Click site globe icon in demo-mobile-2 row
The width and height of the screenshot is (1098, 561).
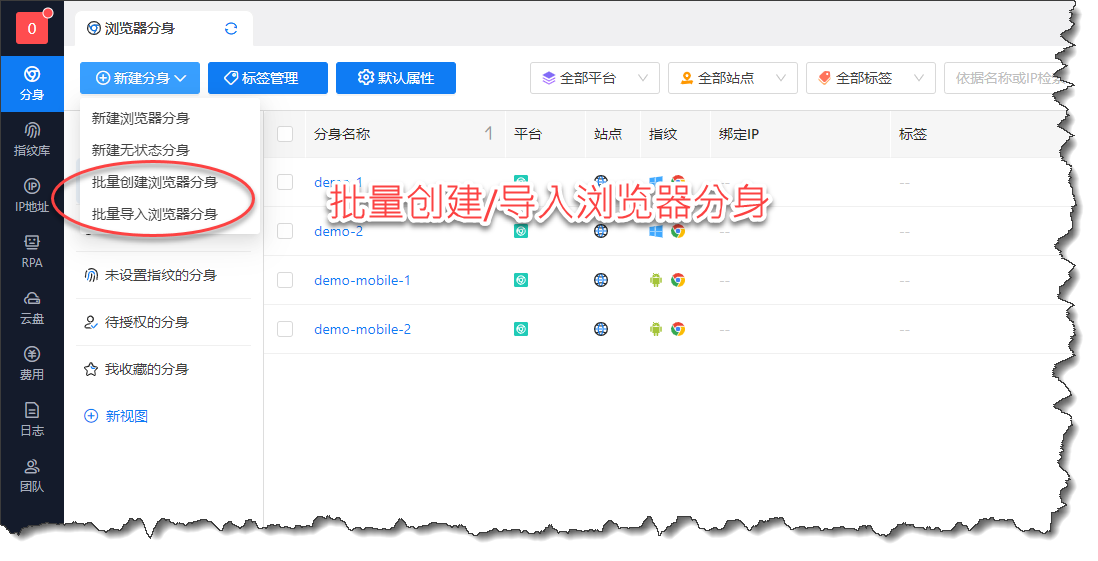[601, 329]
